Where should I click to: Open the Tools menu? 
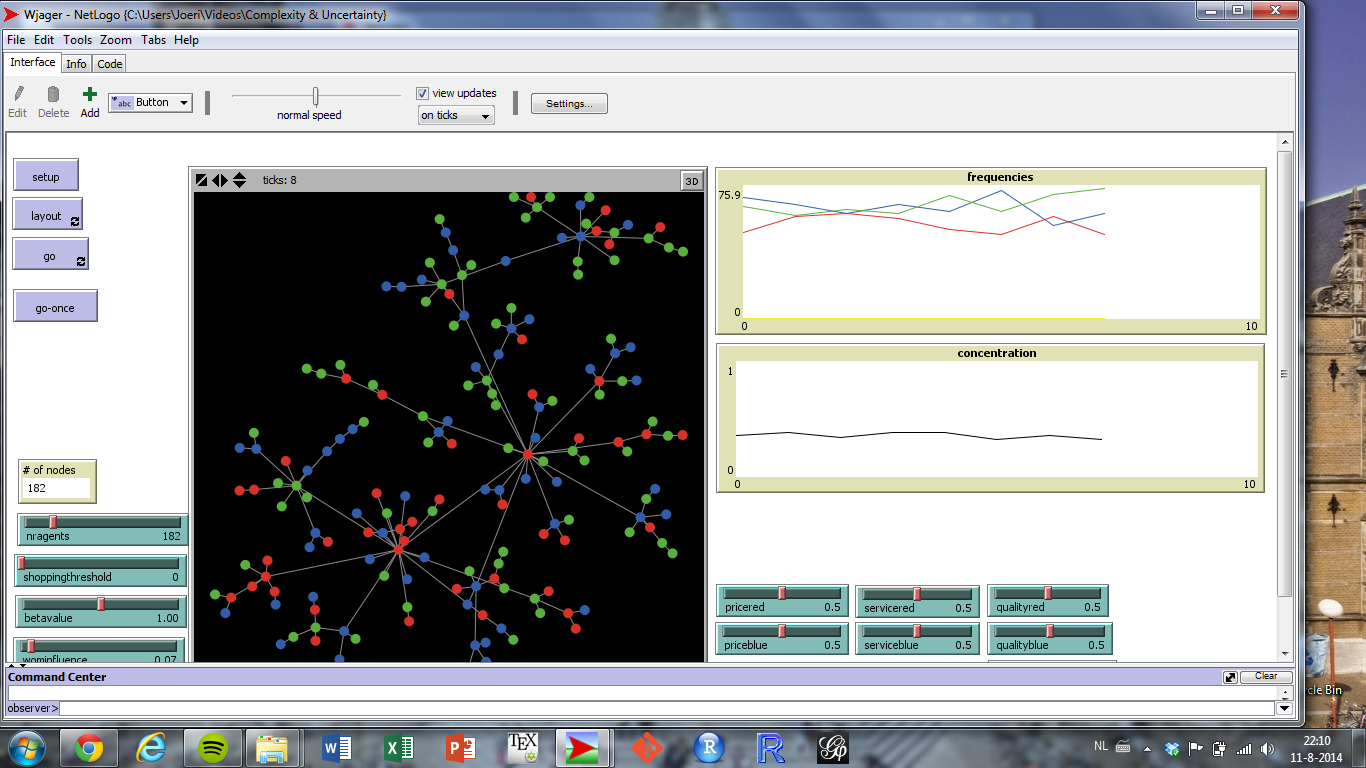(77, 40)
